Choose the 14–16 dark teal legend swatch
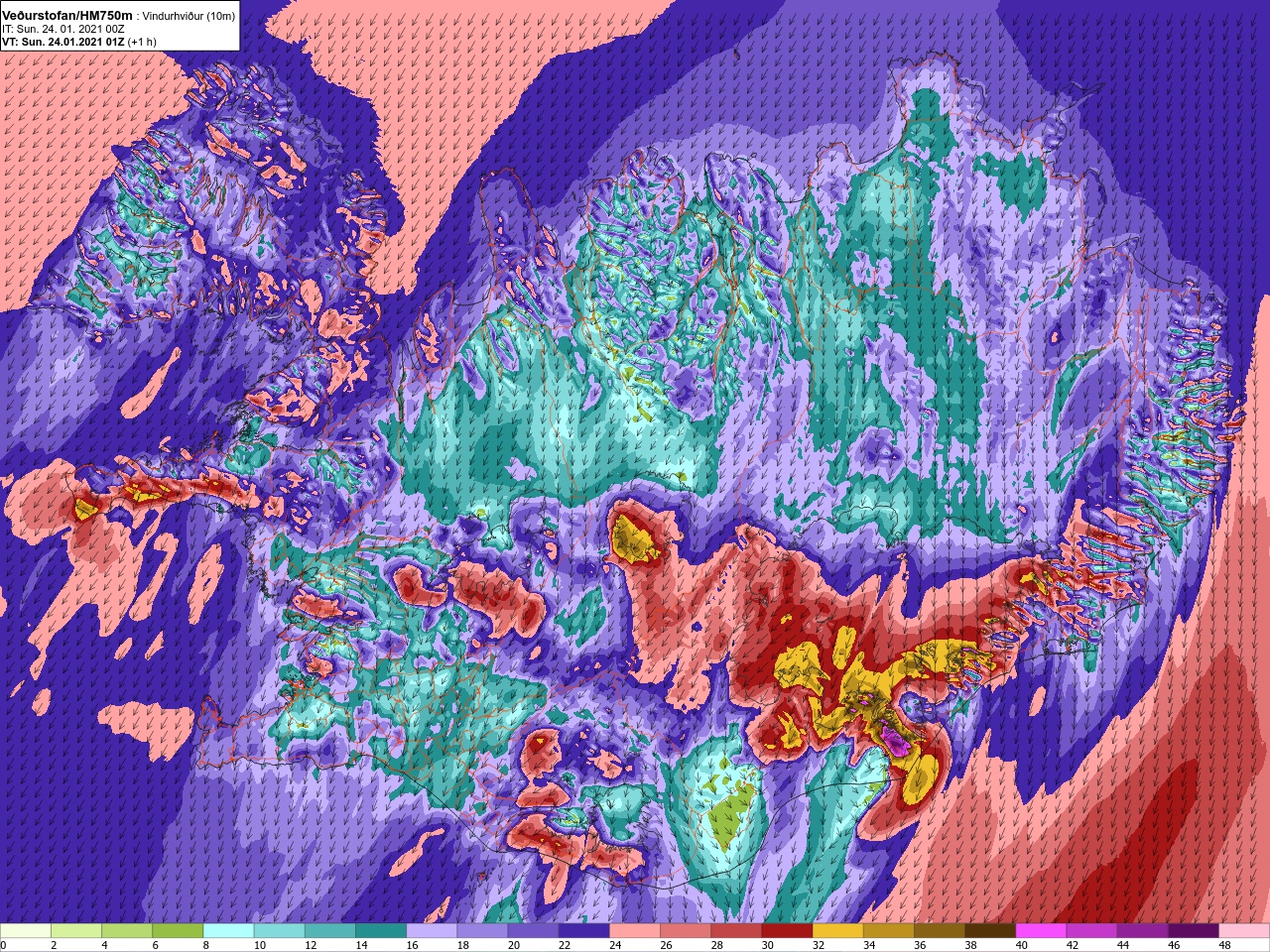The image size is (1270, 952). point(381,931)
